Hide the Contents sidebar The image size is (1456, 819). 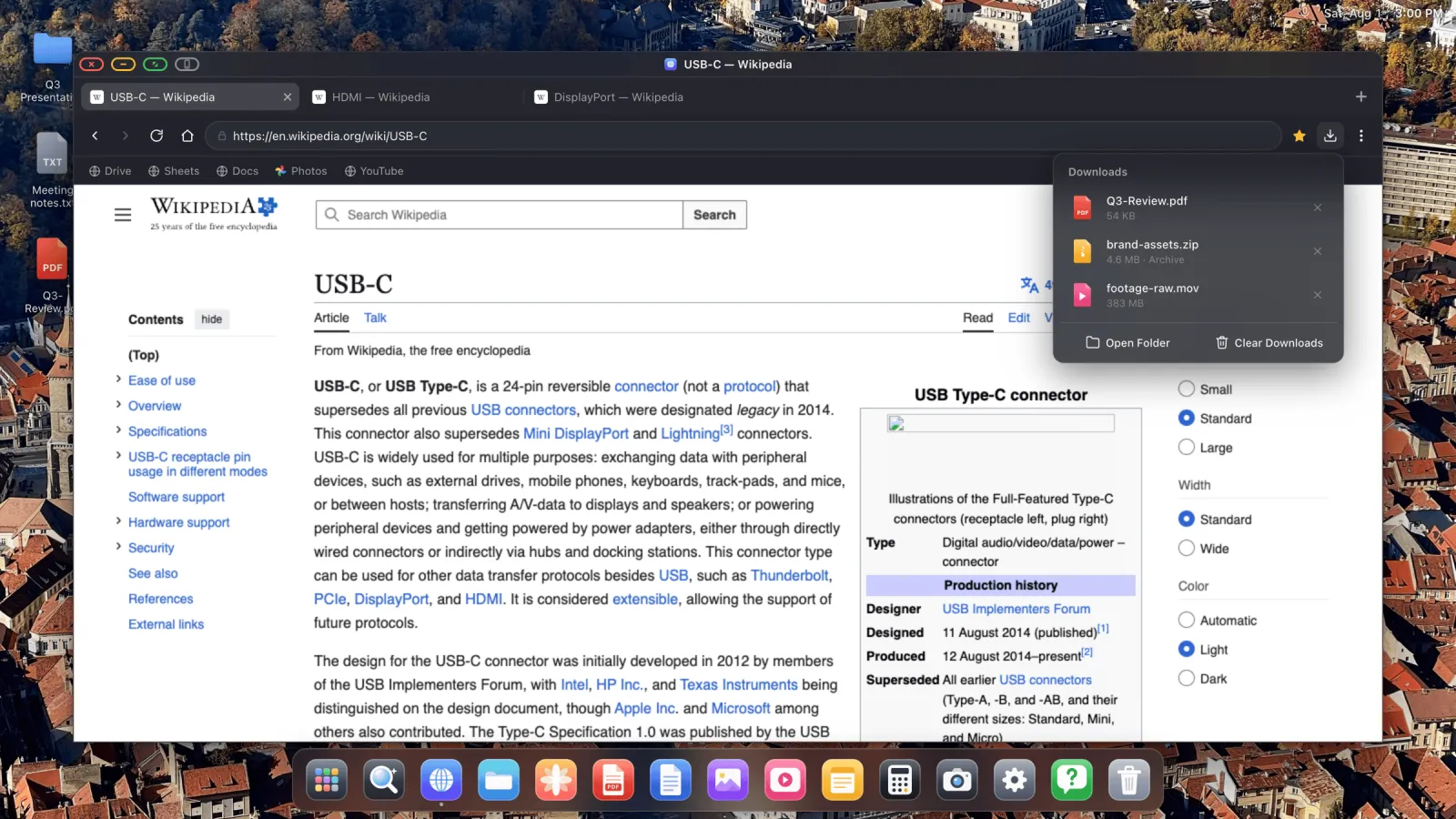click(212, 319)
